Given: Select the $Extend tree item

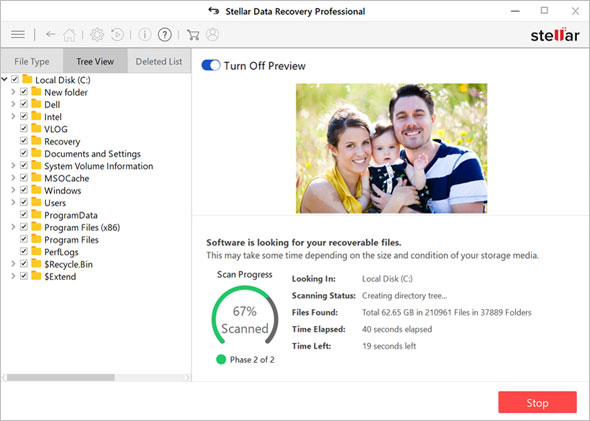Looking at the screenshot, I should click(60, 277).
